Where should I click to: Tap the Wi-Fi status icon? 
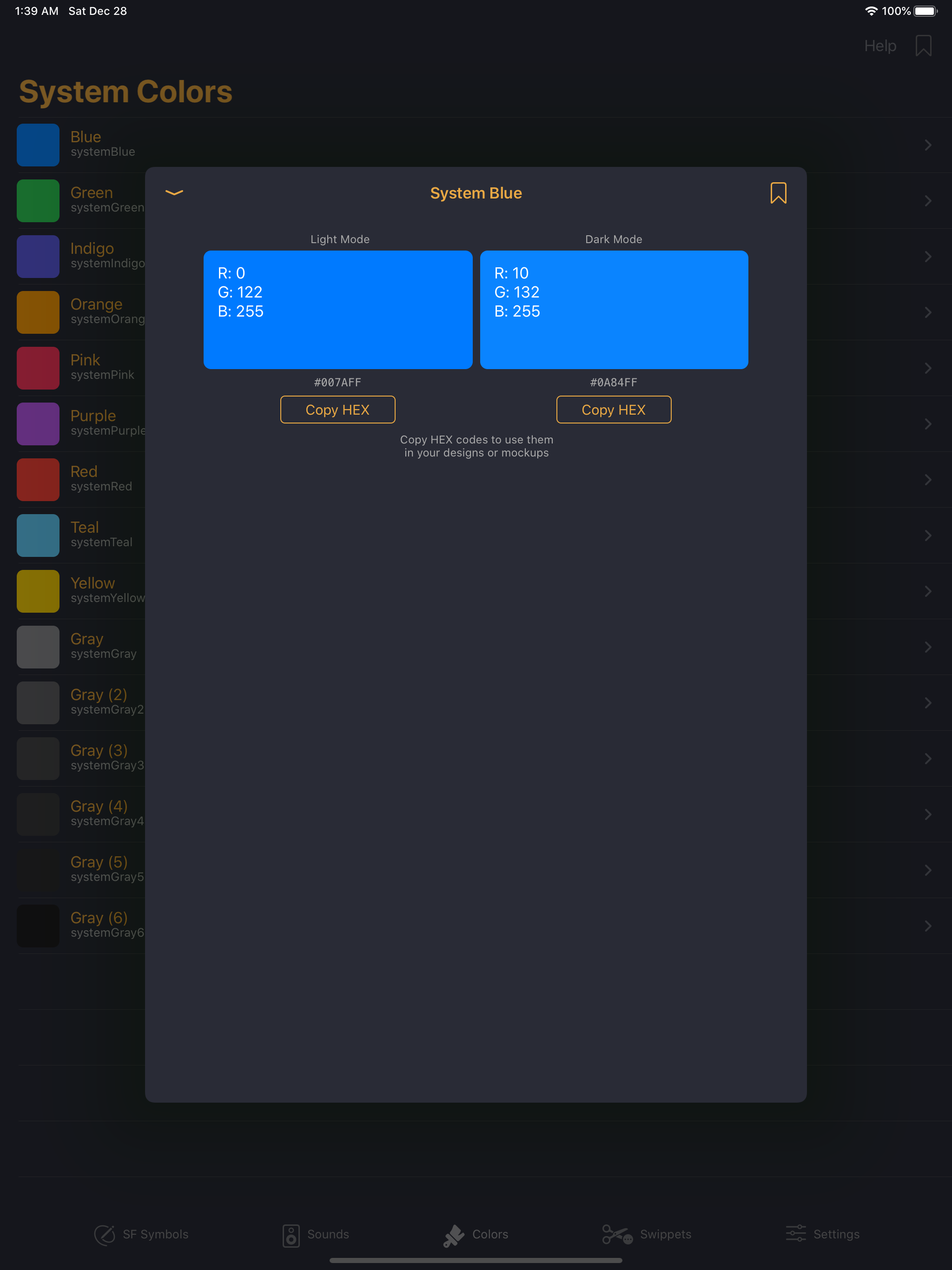click(871, 11)
